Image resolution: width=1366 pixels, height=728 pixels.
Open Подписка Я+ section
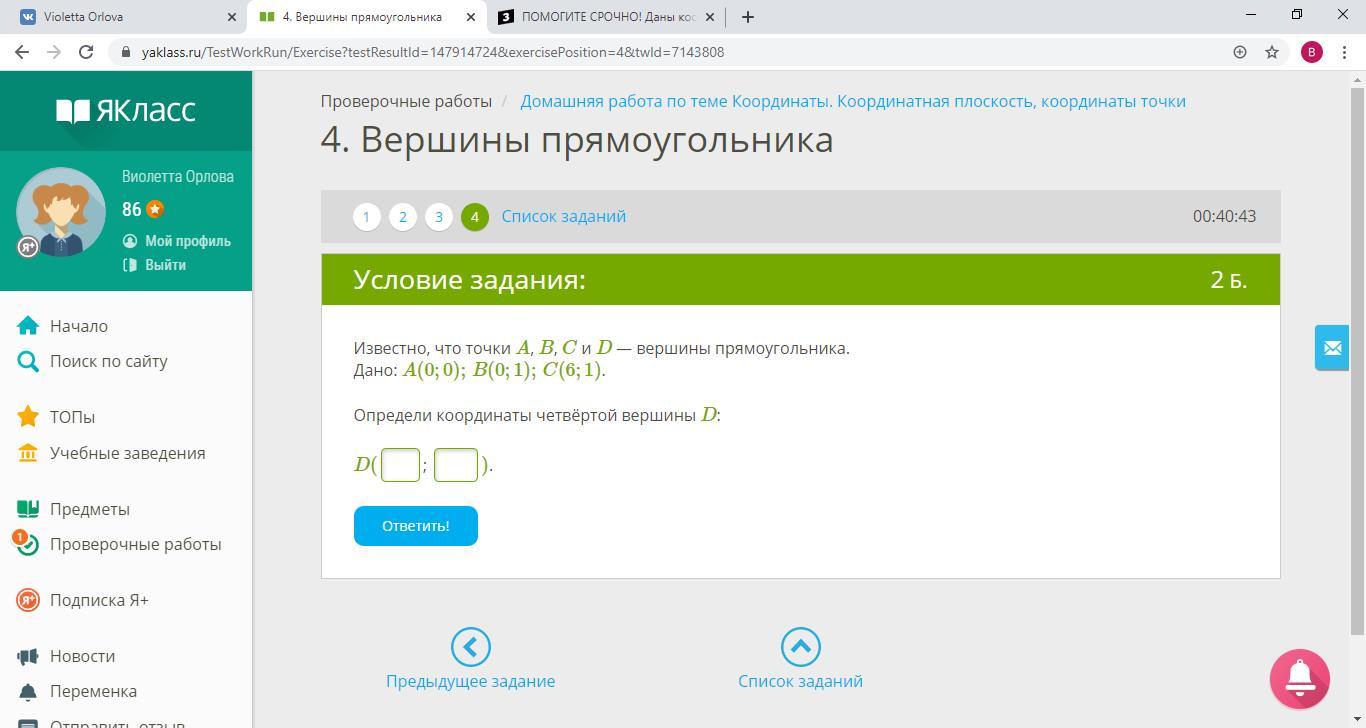(99, 600)
